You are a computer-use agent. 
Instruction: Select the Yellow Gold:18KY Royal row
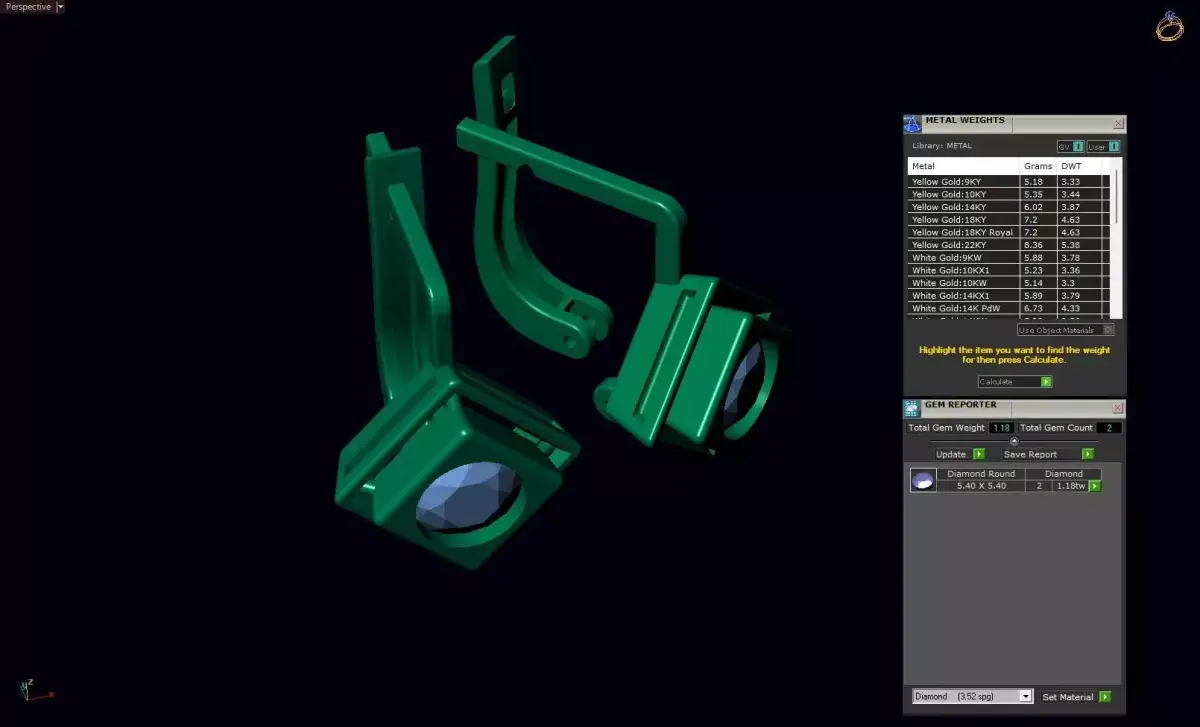pyautogui.click(x=960, y=232)
